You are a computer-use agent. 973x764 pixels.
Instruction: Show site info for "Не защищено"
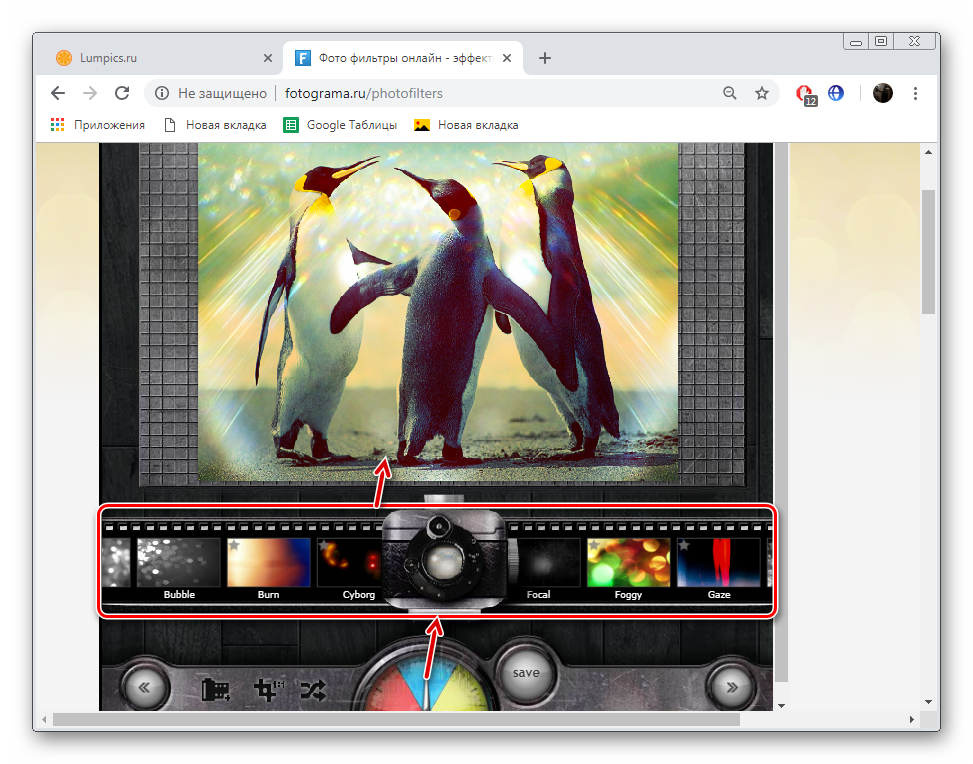162,93
